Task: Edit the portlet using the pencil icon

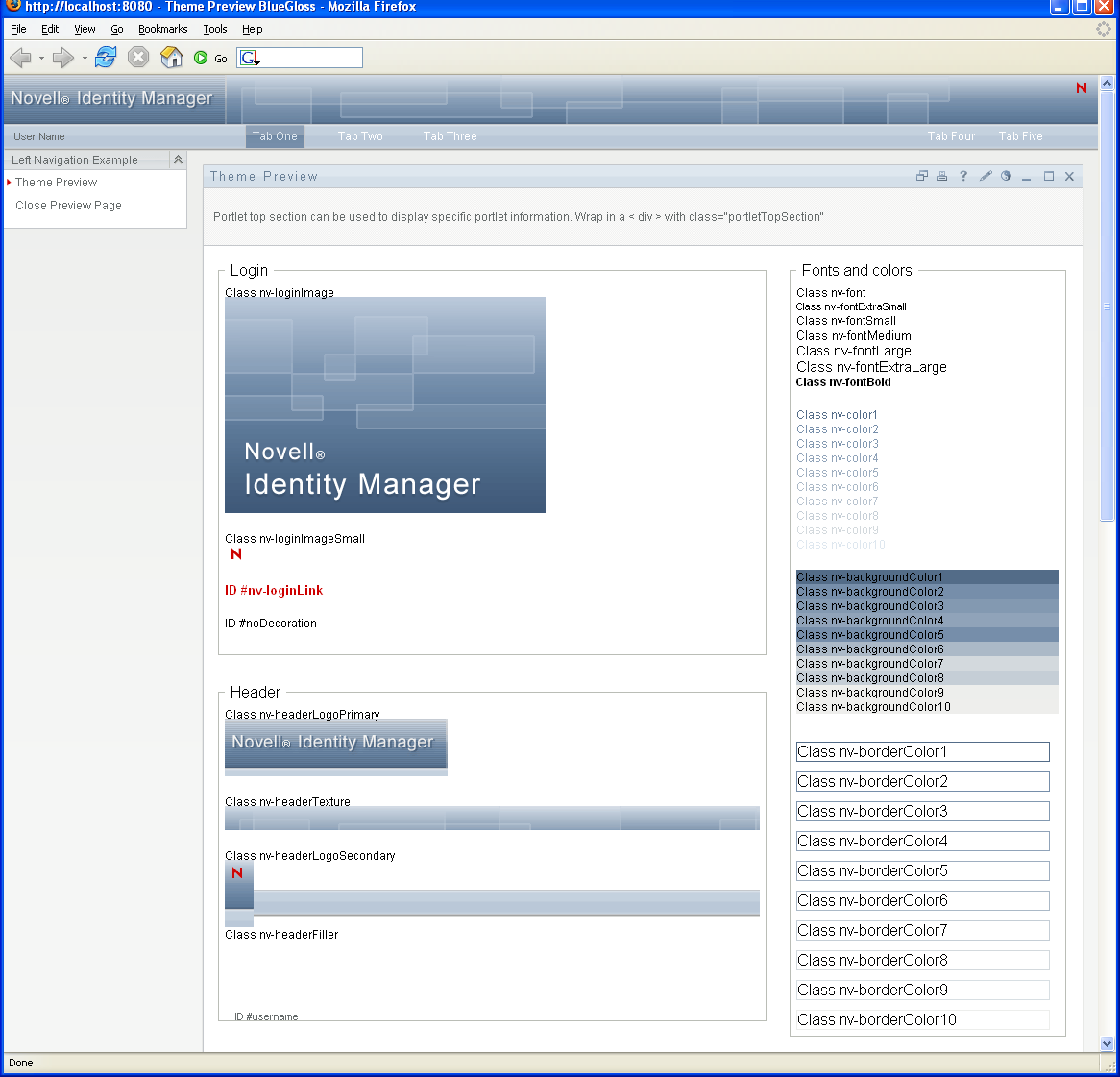Action: coord(985,176)
